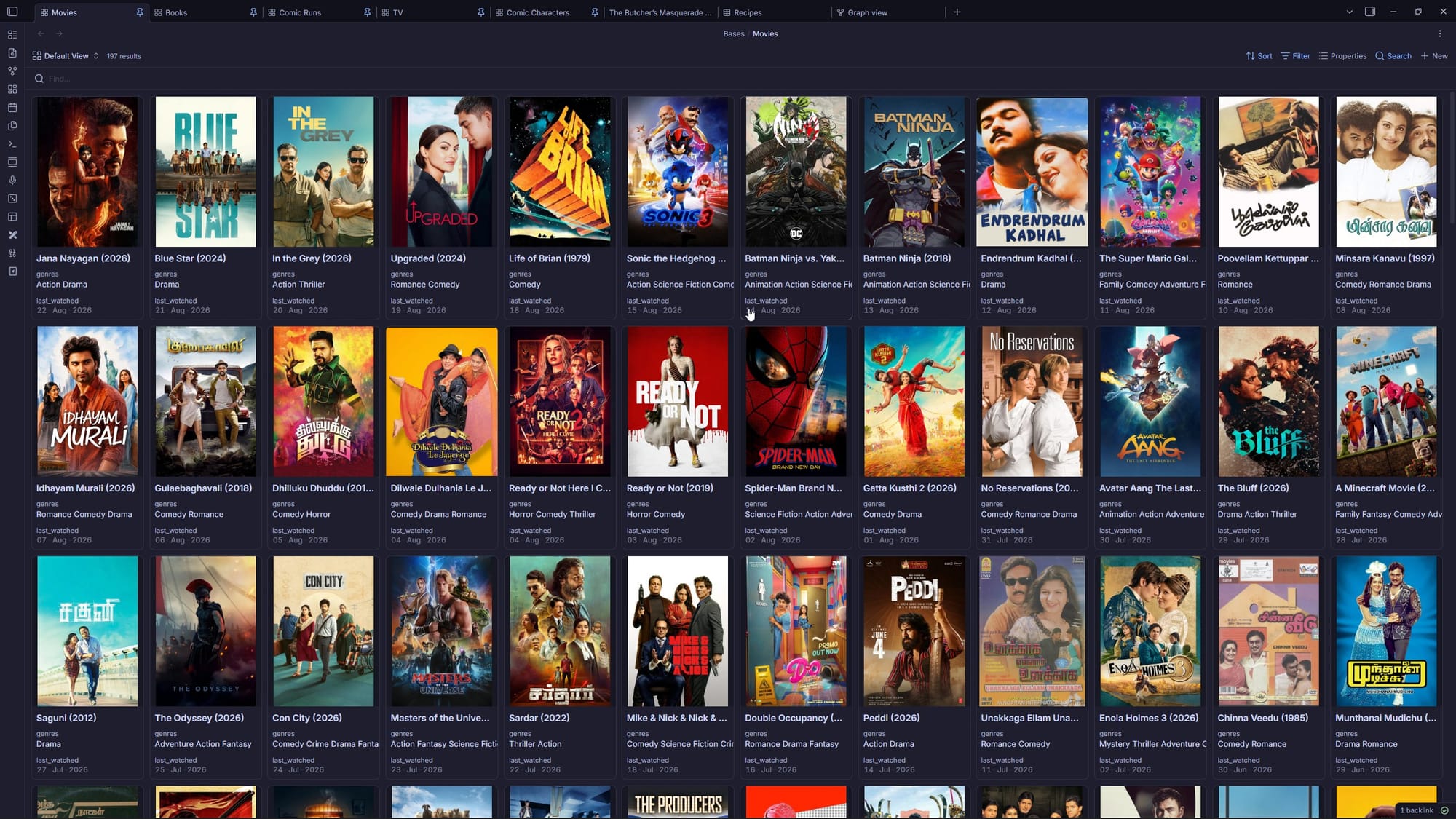Image resolution: width=1456 pixels, height=819 pixels.
Task: Click the bottom-most icon in the left ribbon
Action: 12,272
